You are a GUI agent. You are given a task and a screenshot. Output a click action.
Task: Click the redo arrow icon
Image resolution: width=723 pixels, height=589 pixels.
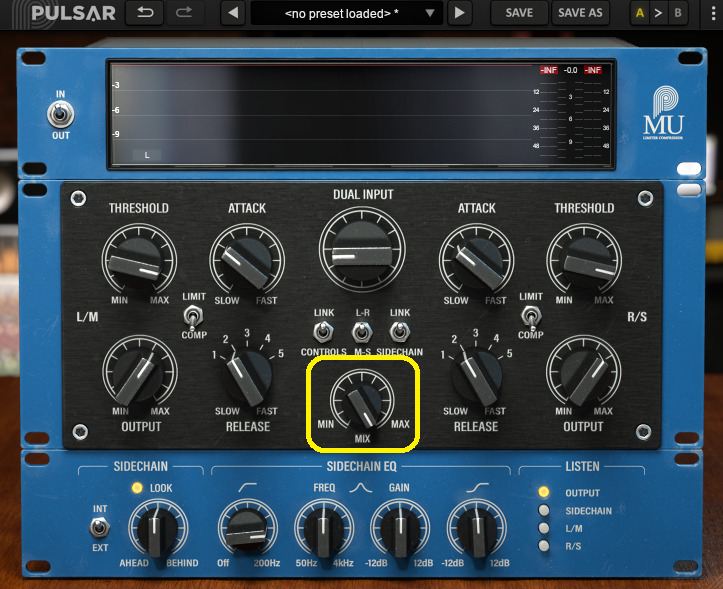(x=184, y=12)
